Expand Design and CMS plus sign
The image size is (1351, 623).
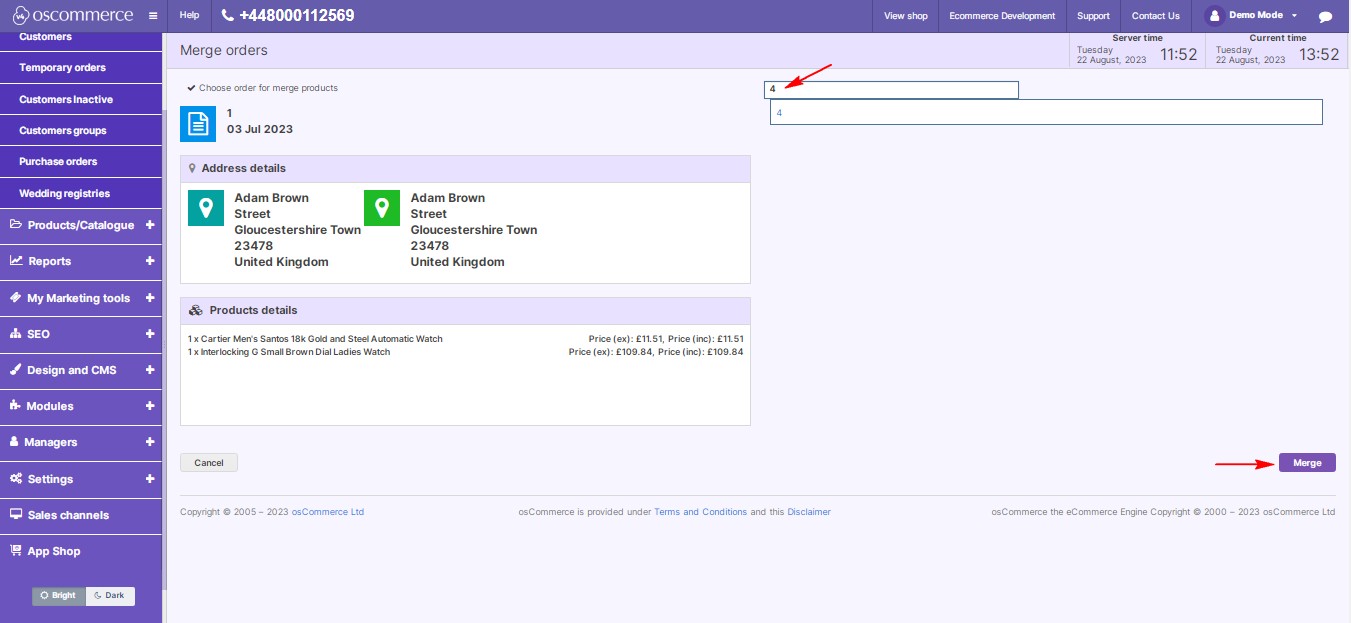point(150,370)
